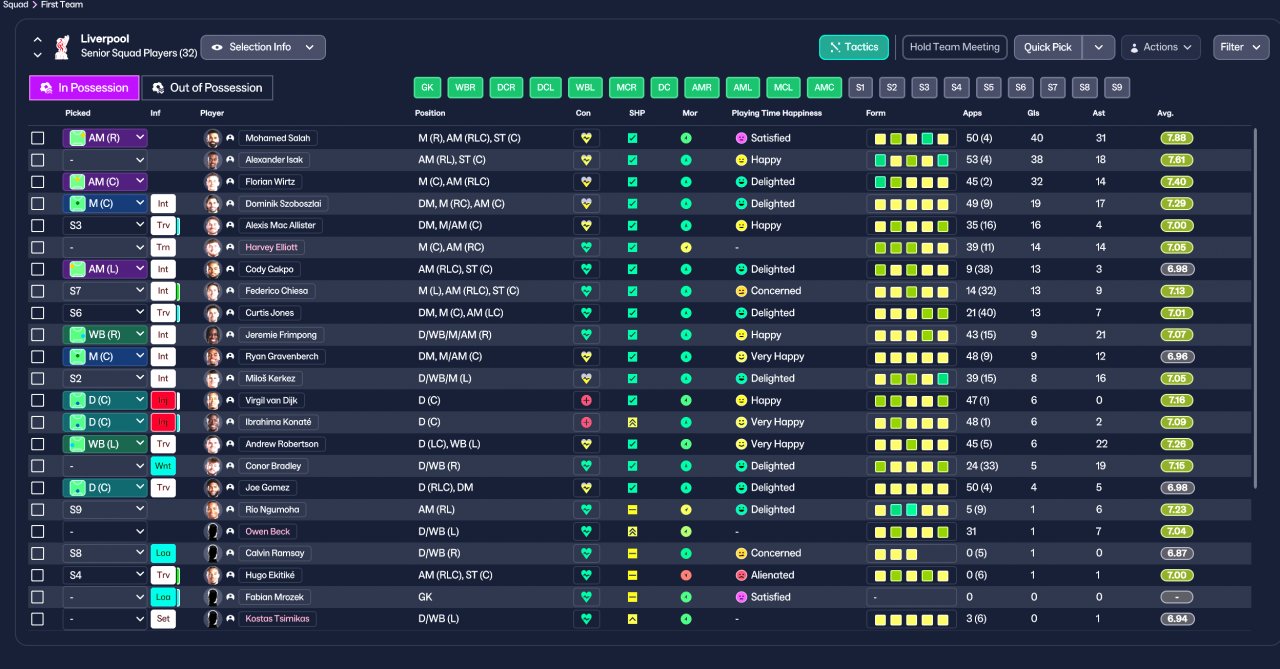Click the Liverpool club crest icon

[62, 46]
